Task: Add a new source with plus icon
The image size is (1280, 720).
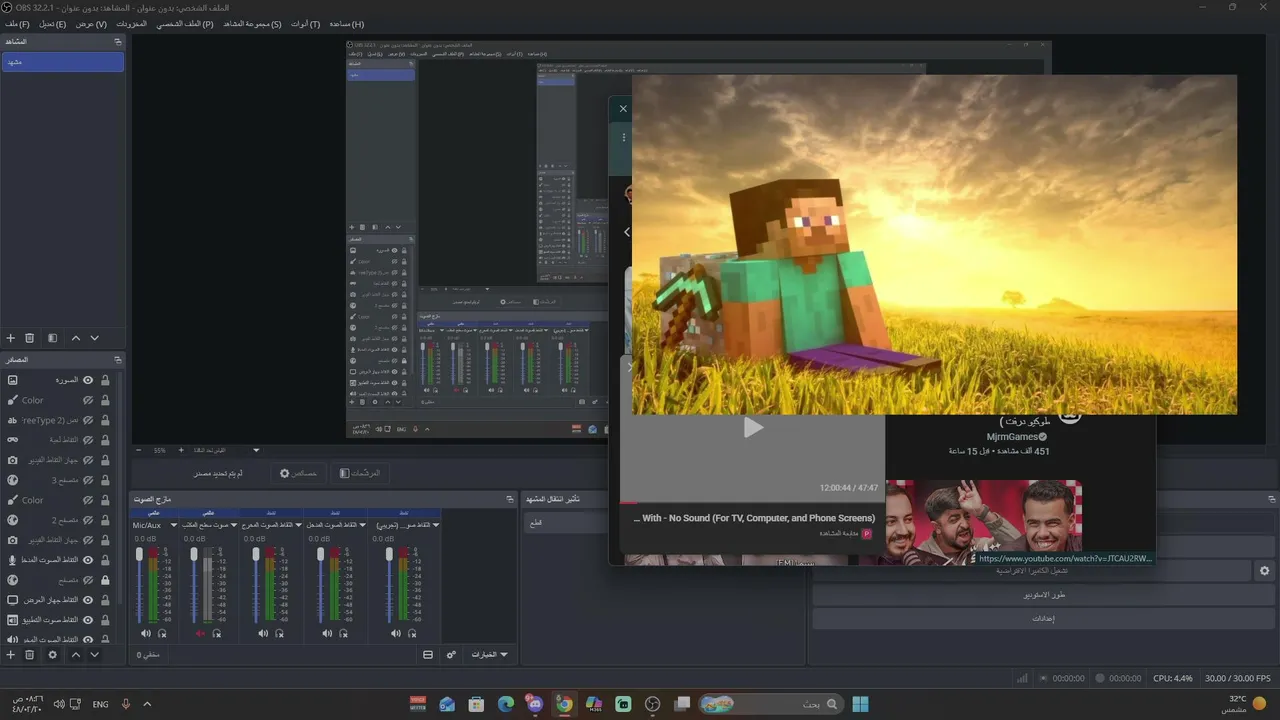Action: (x=11, y=655)
